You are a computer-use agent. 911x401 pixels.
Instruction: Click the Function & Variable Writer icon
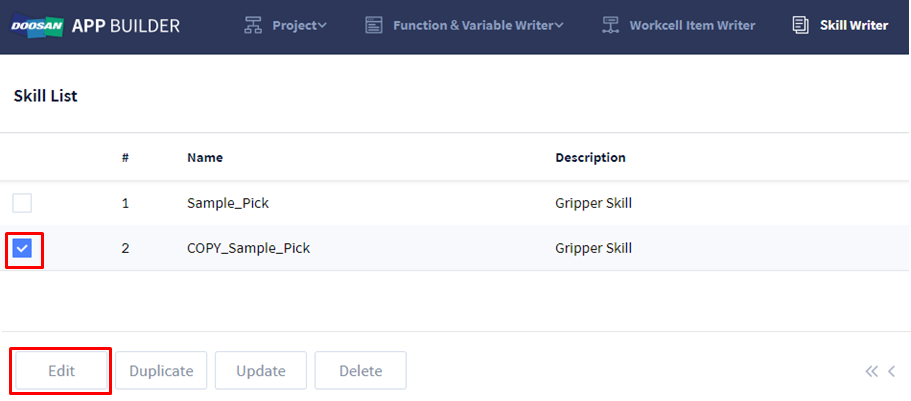point(374,26)
